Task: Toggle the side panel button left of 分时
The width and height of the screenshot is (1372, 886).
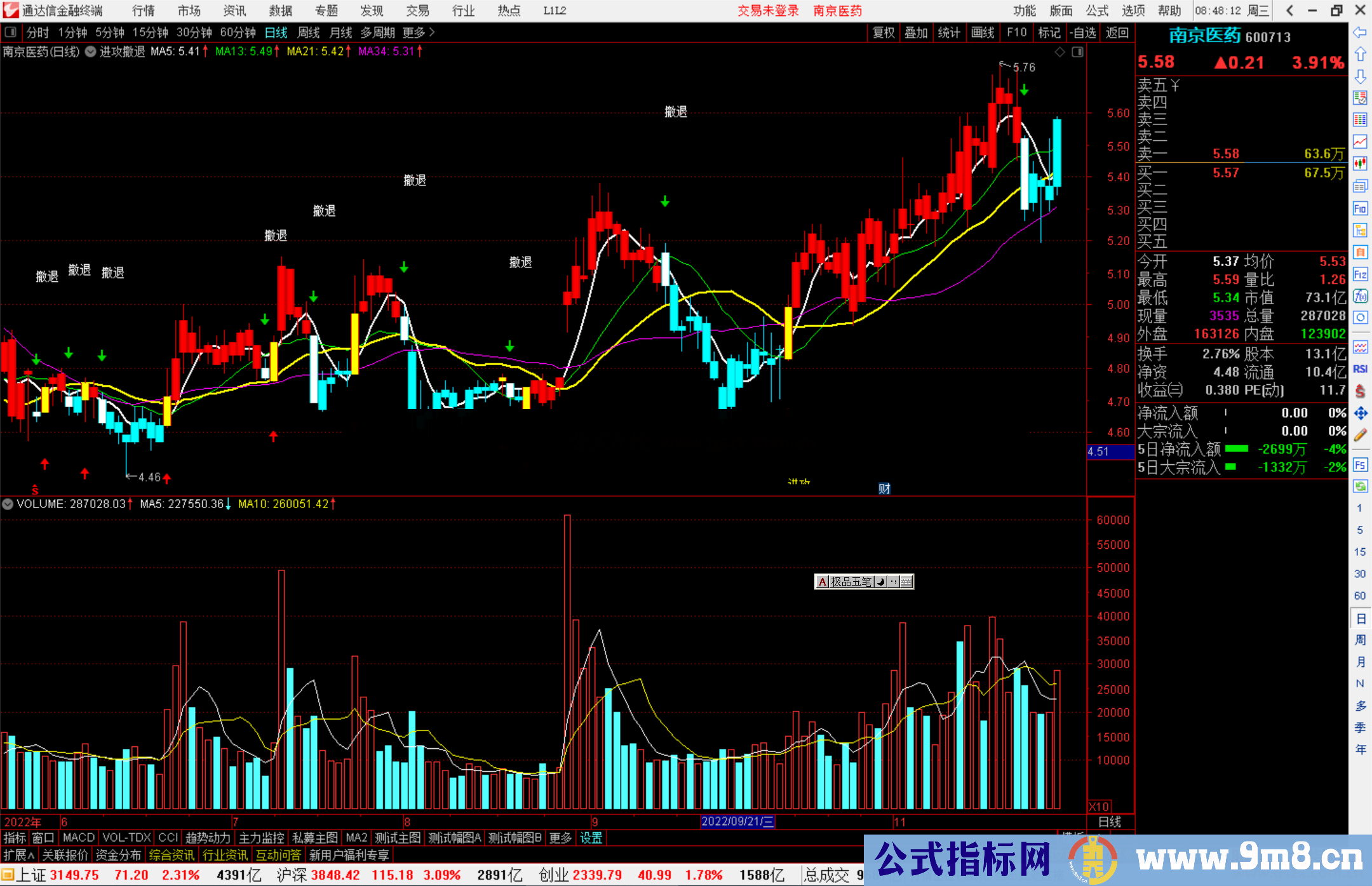Action: tap(11, 32)
